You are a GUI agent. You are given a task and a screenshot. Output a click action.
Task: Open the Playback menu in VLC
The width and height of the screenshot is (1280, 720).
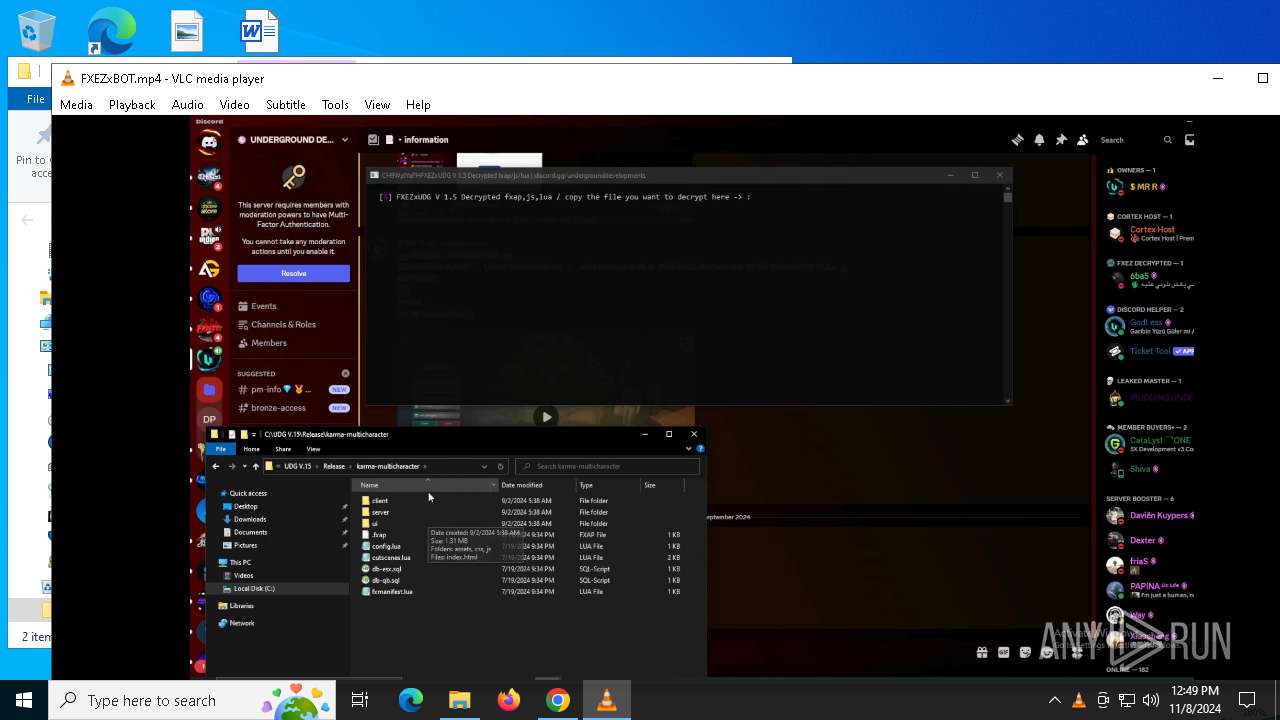pyautogui.click(x=132, y=104)
